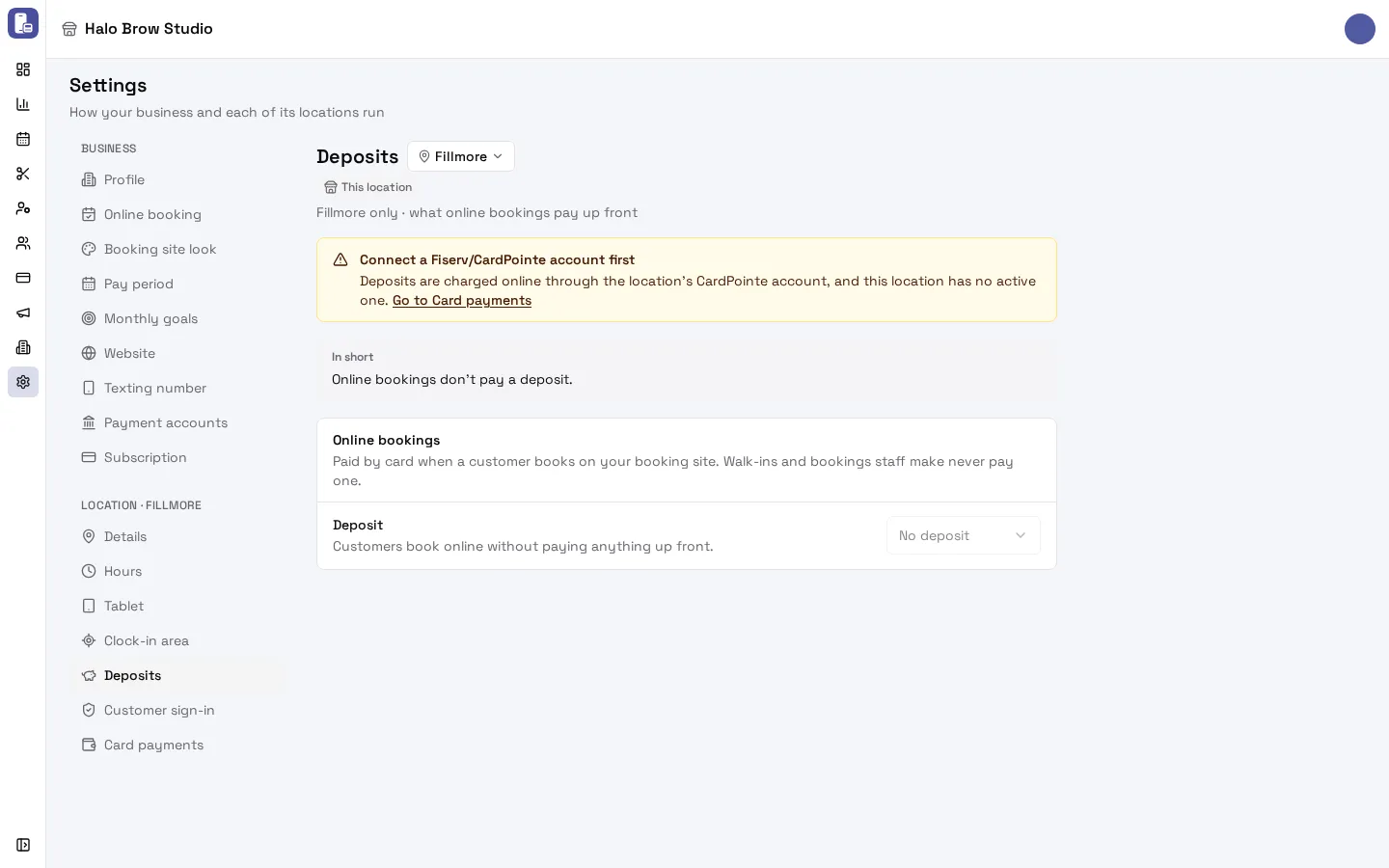Open the person-with-gear staff icon
This screenshot has height=868, width=1389.
tap(23, 208)
